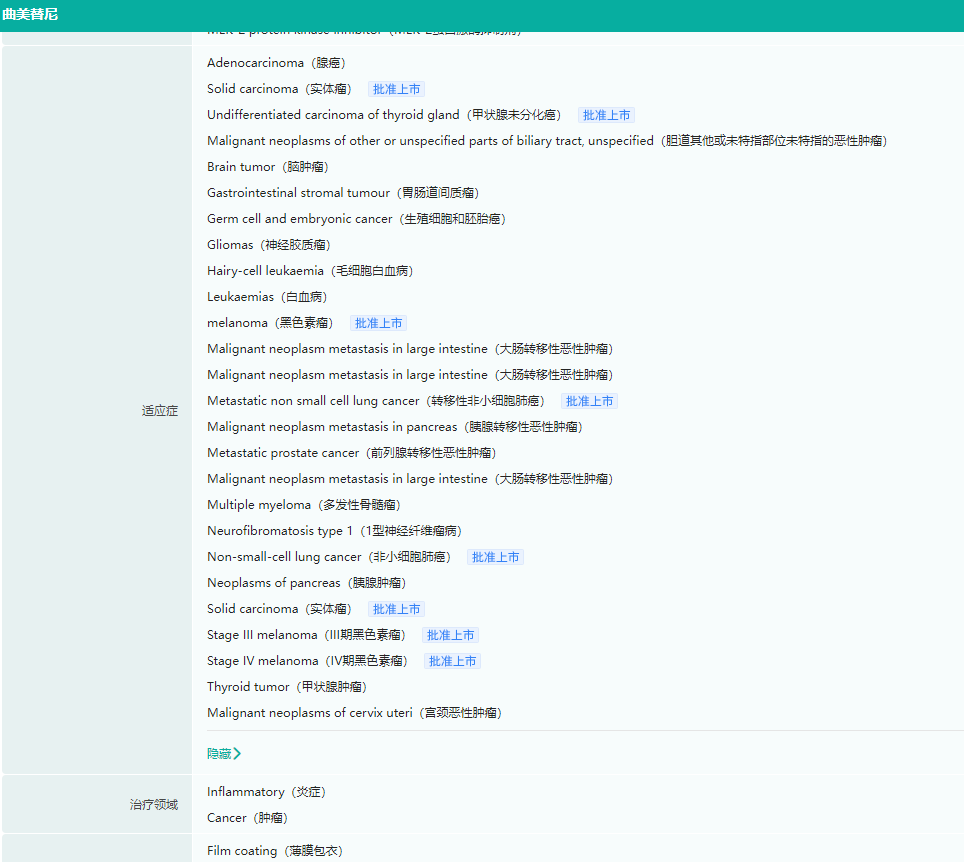Click Germ cell and embryonic cancer entry
964x862 pixels.
coord(356,219)
